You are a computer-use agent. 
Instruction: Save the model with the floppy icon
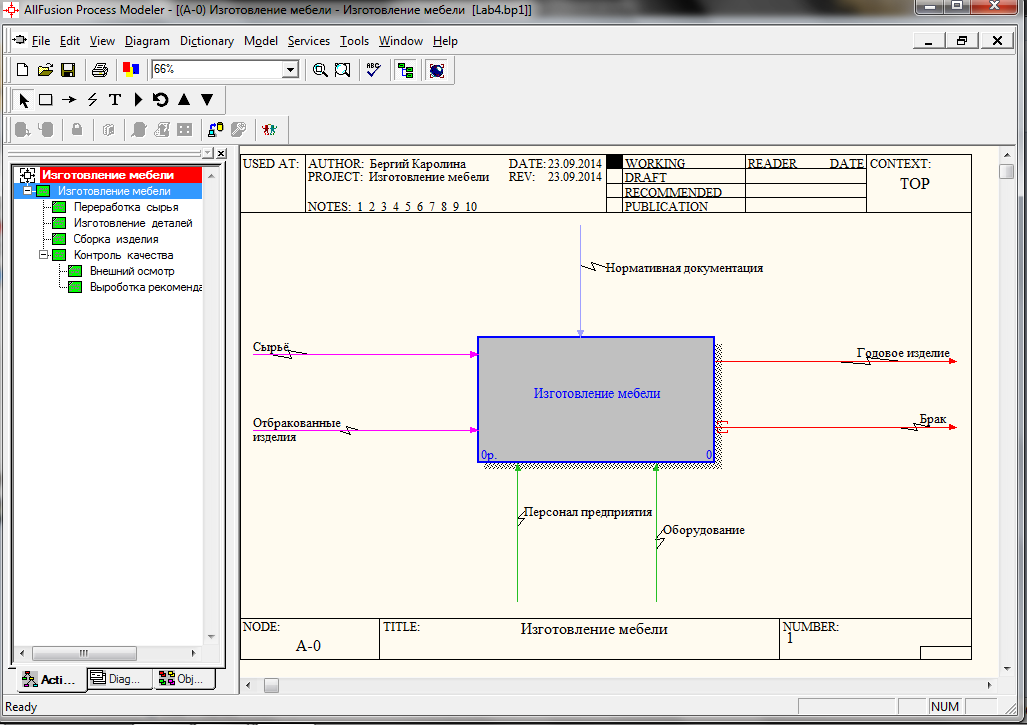click(x=68, y=69)
